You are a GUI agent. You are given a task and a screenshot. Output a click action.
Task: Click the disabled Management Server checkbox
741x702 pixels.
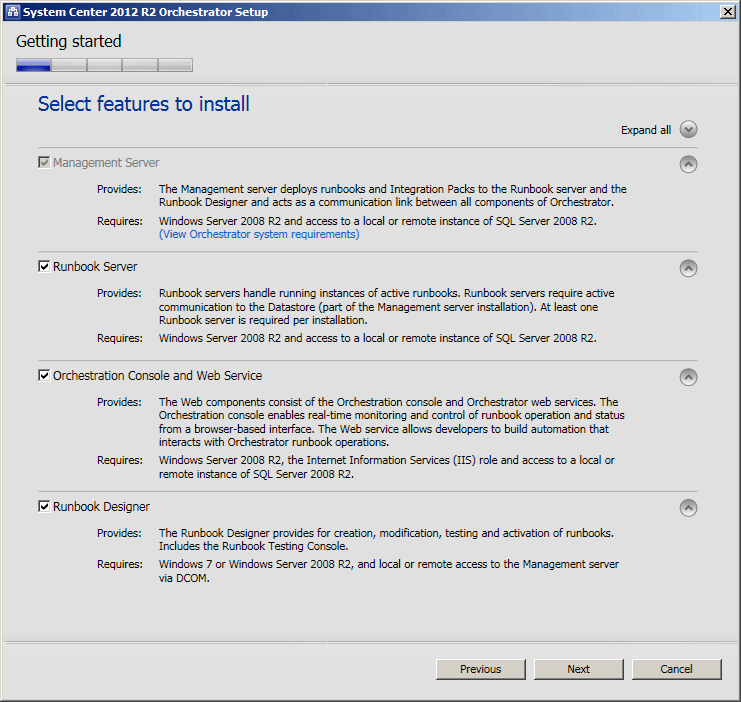(x=44, y=163)
